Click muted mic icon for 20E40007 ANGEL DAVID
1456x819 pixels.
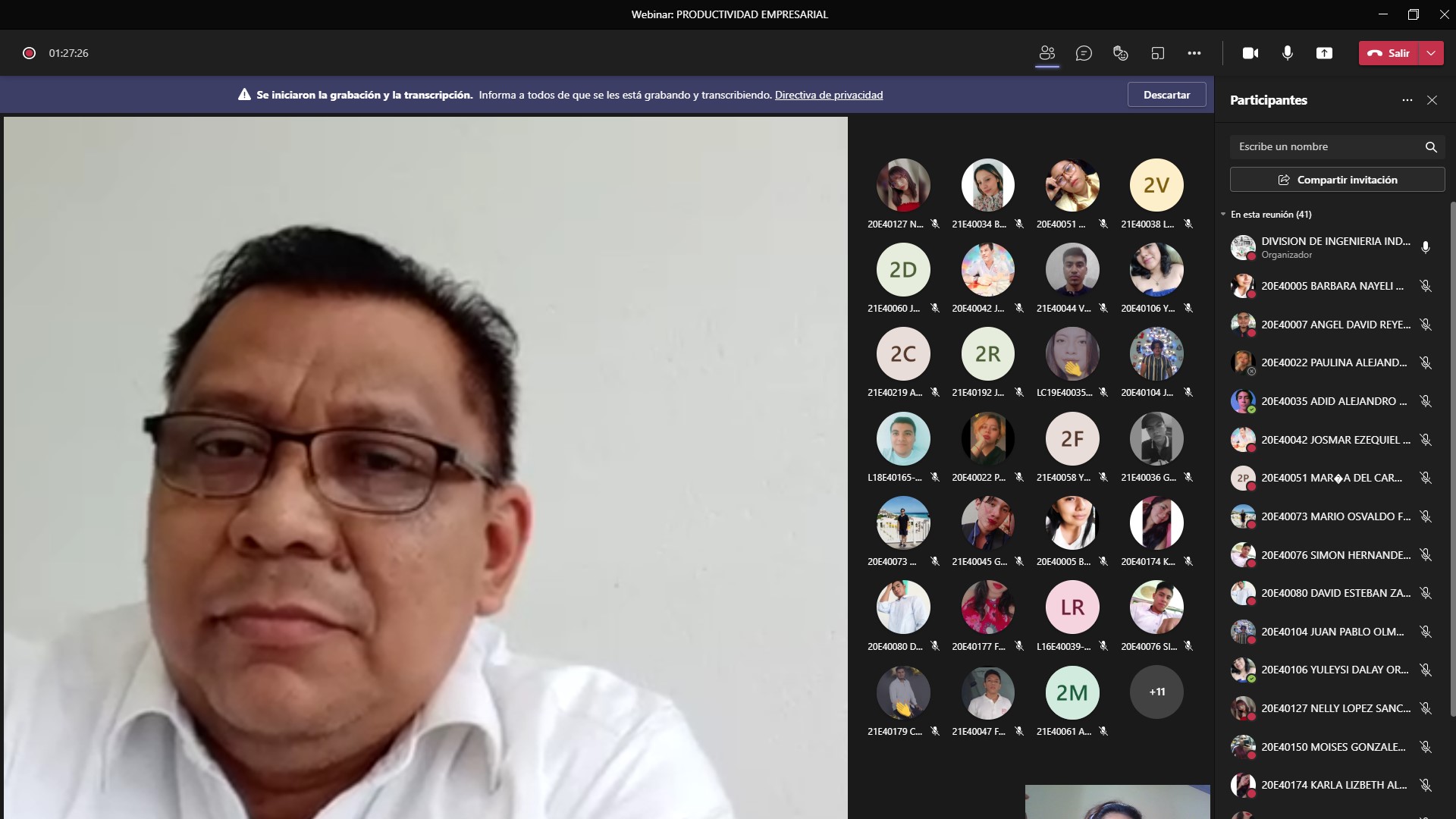click(1426, 325)
